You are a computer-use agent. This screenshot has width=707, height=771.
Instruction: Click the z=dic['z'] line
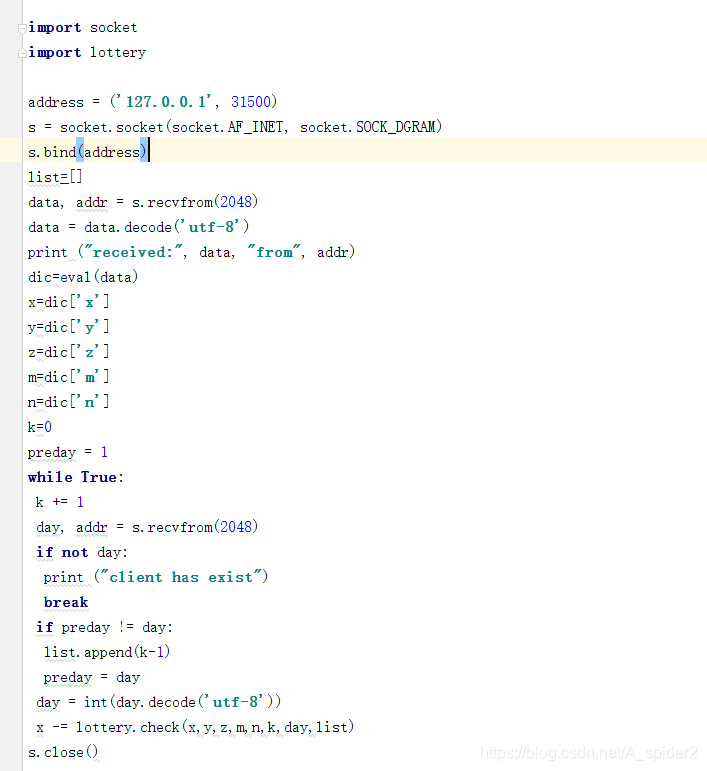[x=68, y=352]
